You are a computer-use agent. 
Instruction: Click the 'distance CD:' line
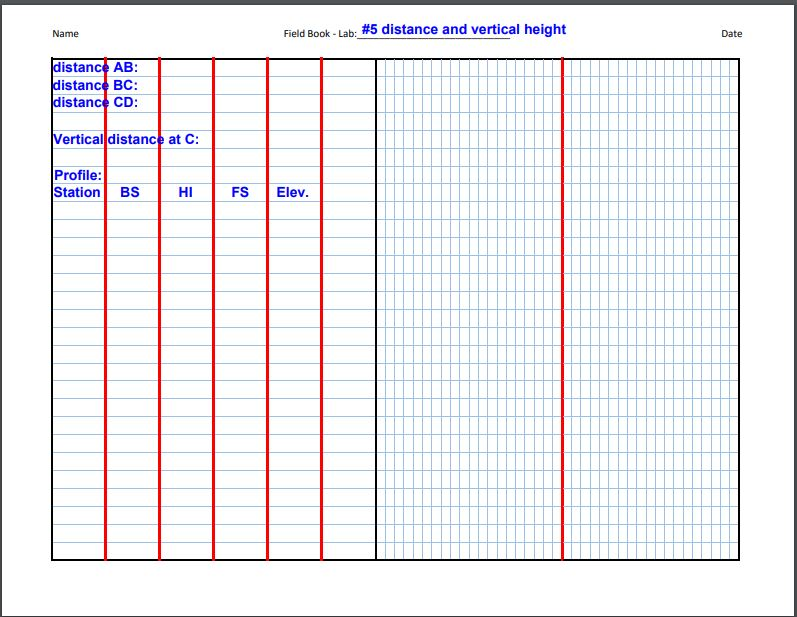[x=96, y=103]
